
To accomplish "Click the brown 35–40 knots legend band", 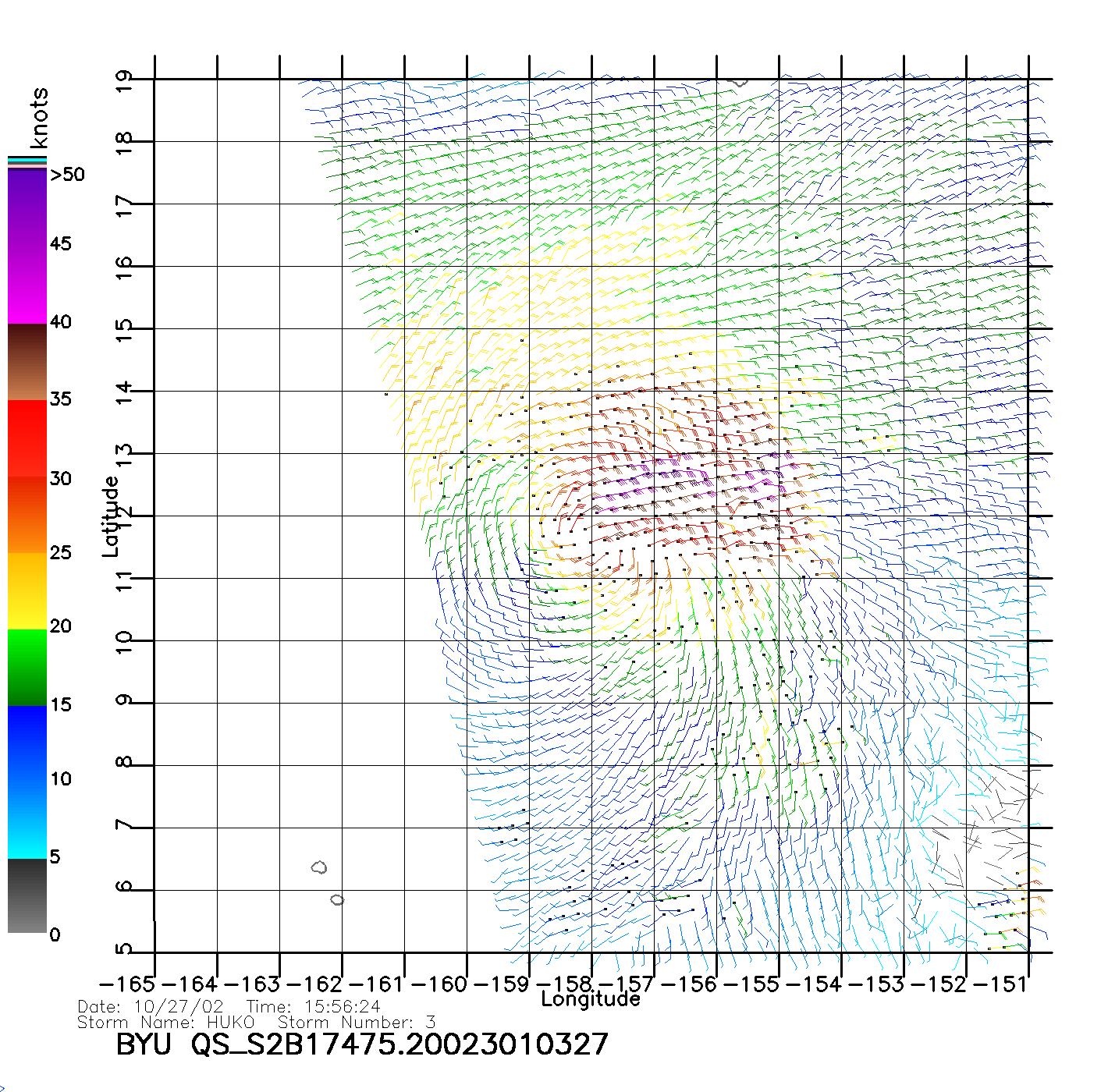I will 27,363.
